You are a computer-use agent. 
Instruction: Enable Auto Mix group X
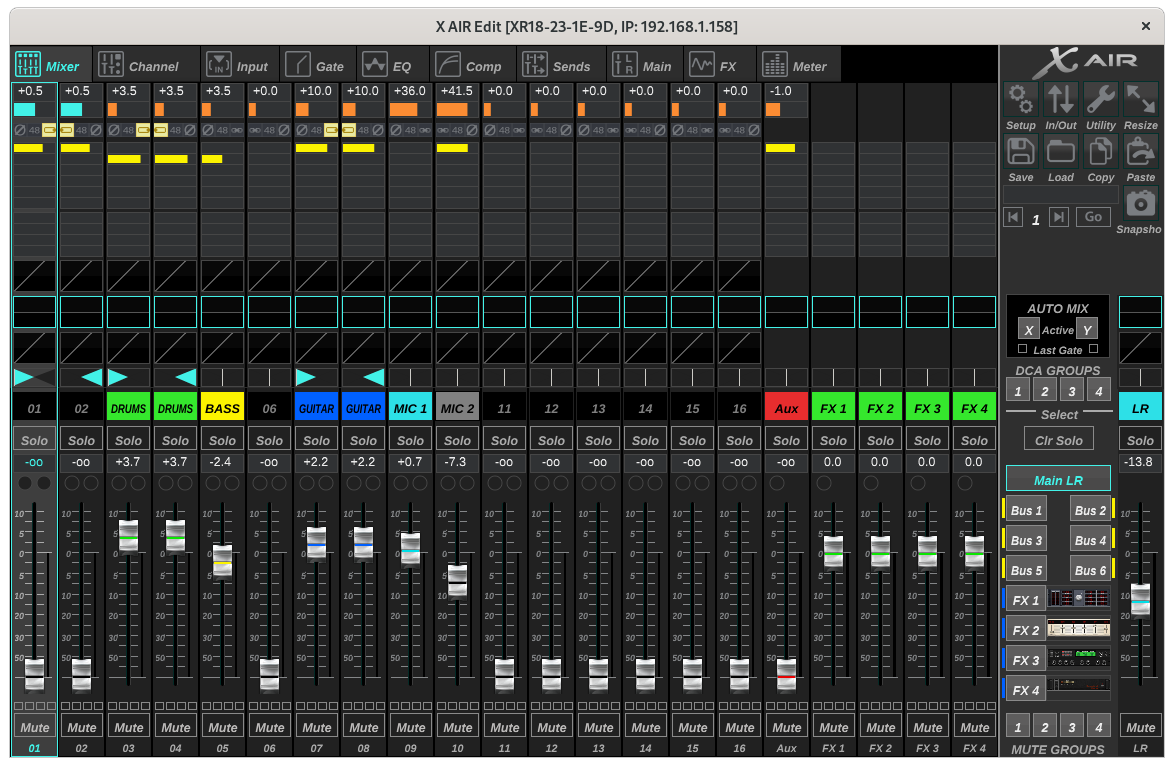[x=1028, y=330]
